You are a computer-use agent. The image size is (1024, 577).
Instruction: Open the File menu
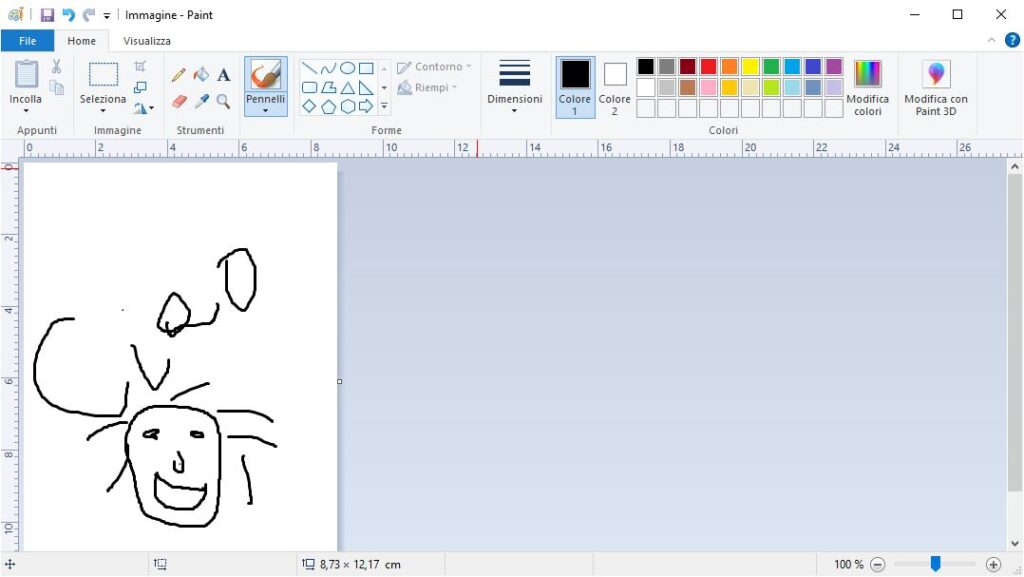pos(27,40)
